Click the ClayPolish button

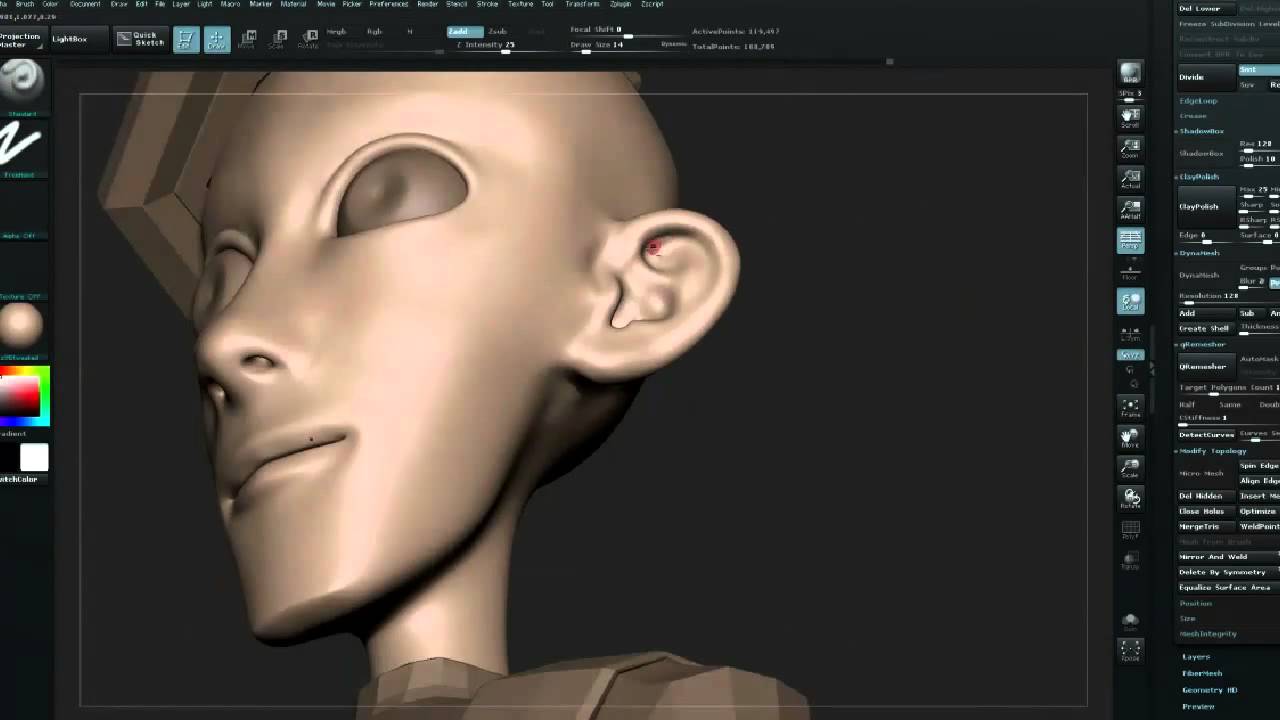1206,206
